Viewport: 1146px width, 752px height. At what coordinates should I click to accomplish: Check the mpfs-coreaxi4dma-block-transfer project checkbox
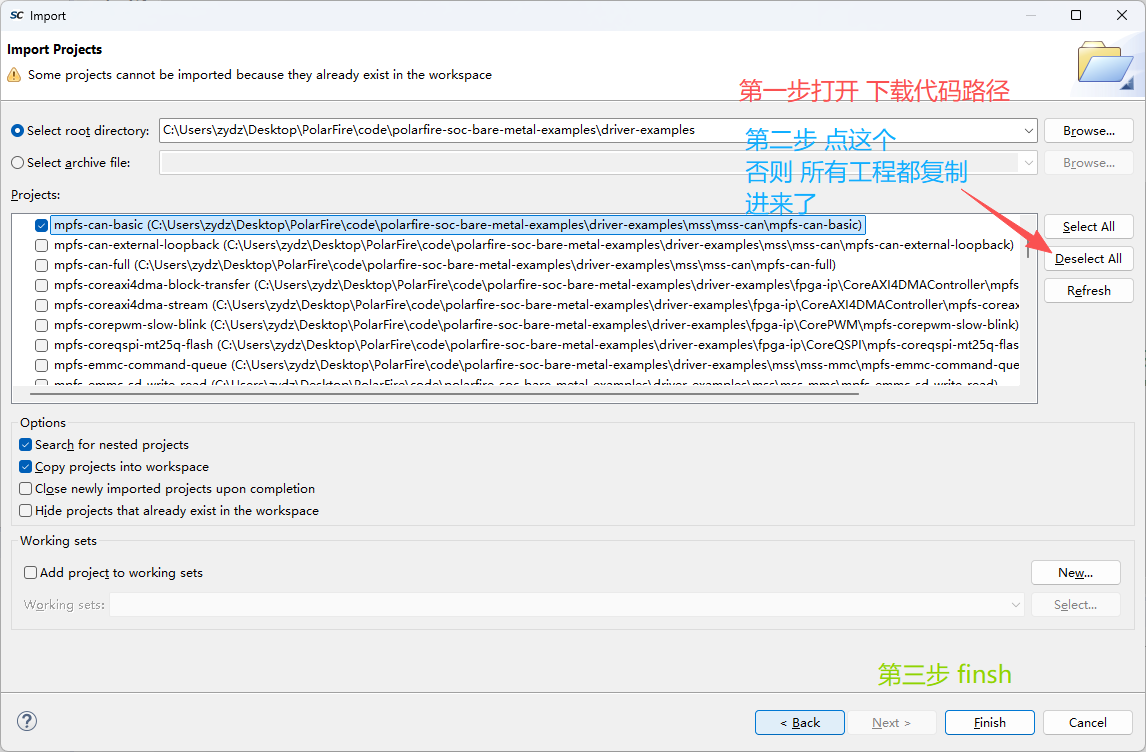[x=42, y=285]
